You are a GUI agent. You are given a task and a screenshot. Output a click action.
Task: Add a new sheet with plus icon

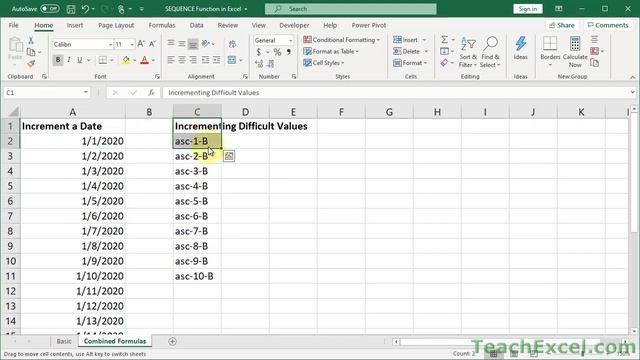click(x=172, y=342)
